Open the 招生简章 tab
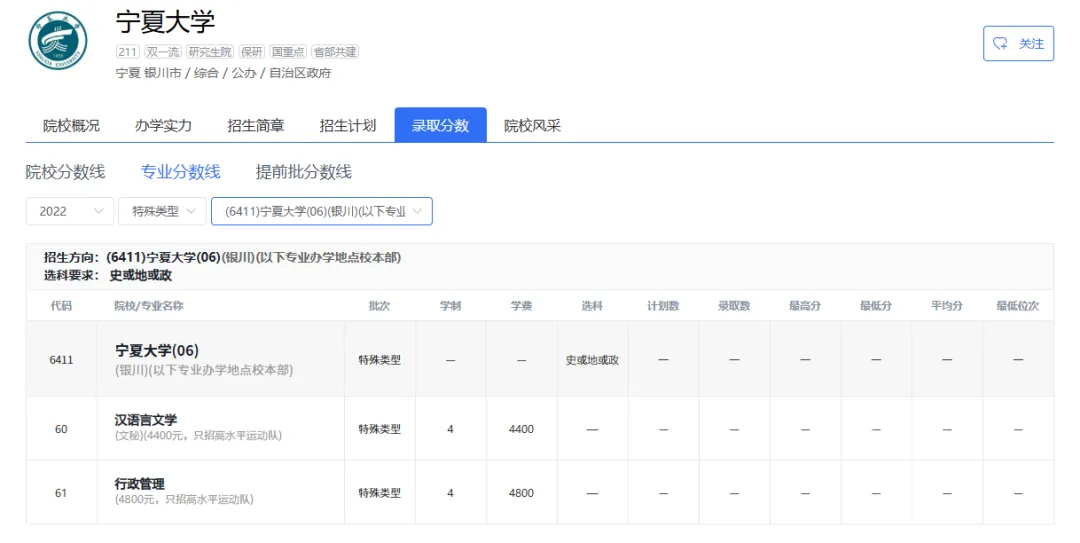The height and width of the screenshot is (543, 1080). click(x=256, y=125)
